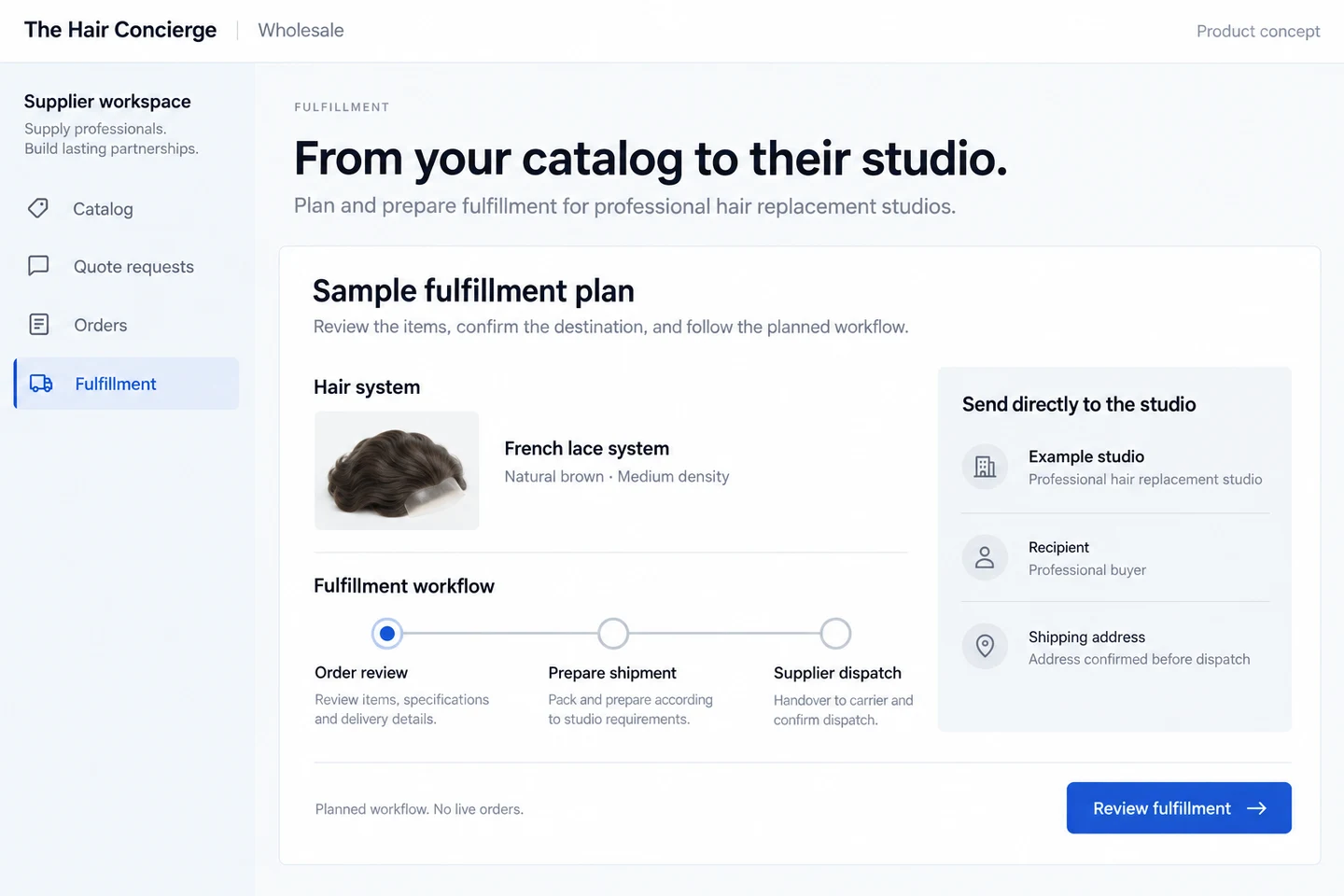Screen dimensions: 1344x896
Task: Select the Prepare shipment step marker
Action: click(x=613, y=634)
